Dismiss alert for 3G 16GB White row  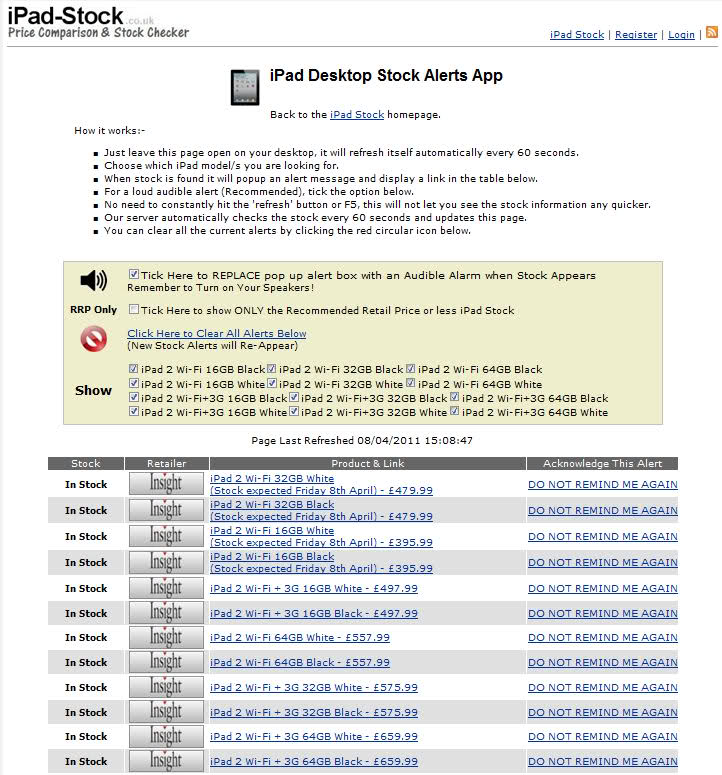pos(602,589)
